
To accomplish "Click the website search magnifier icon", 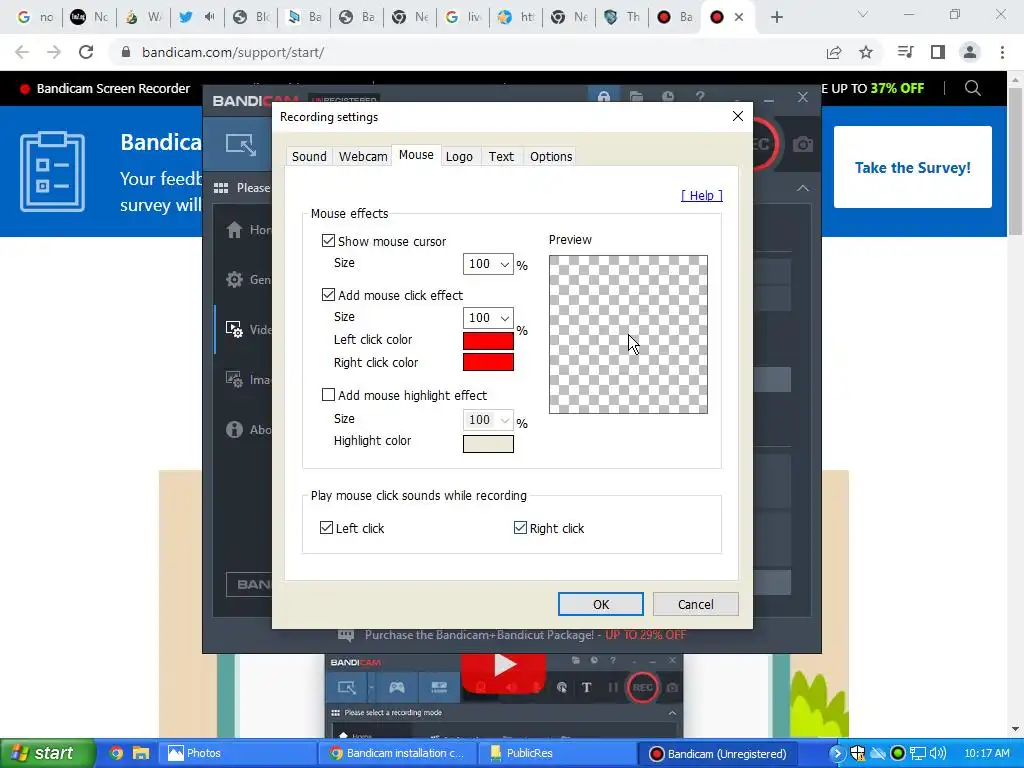I will click(972, 88).
